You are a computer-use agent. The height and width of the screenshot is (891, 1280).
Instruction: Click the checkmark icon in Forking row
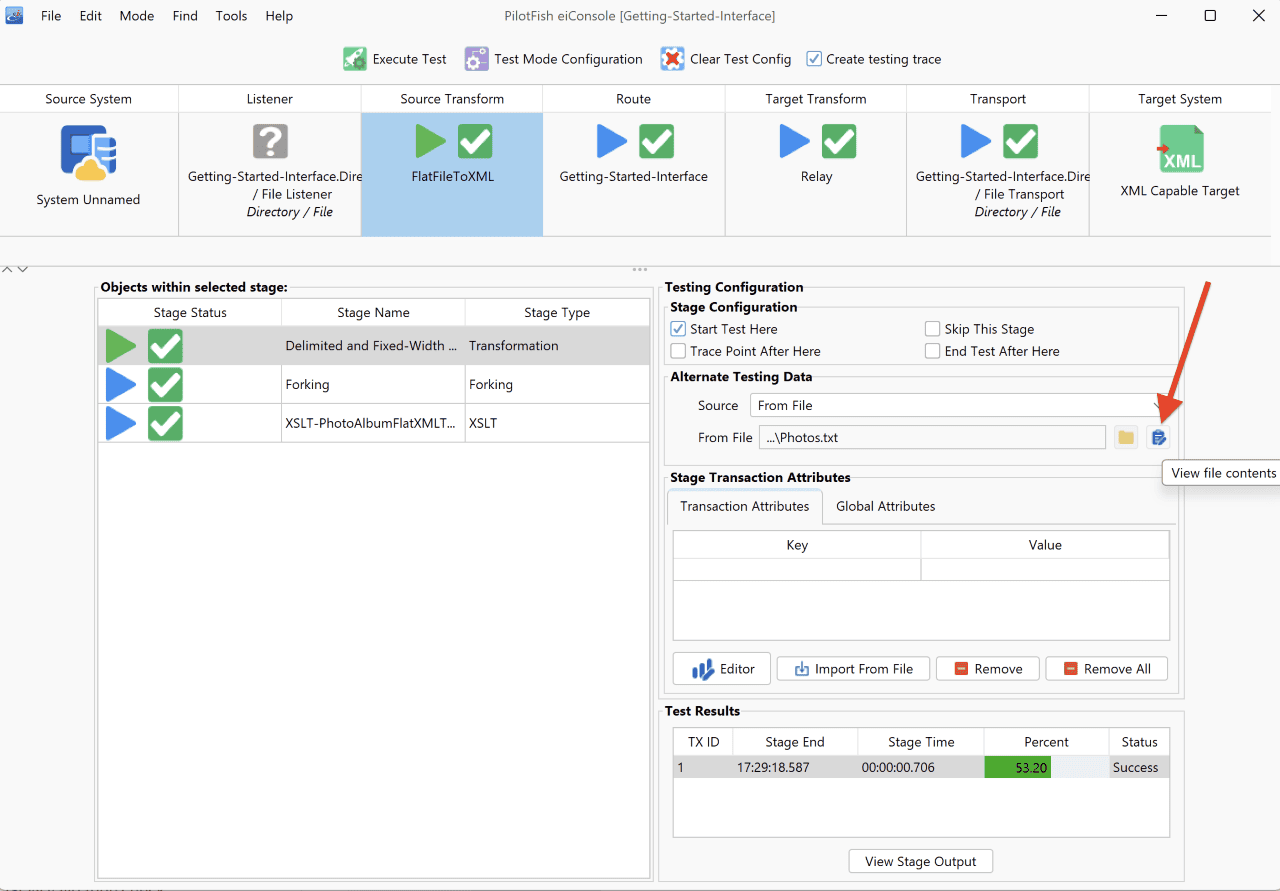[x=165, y=384]
